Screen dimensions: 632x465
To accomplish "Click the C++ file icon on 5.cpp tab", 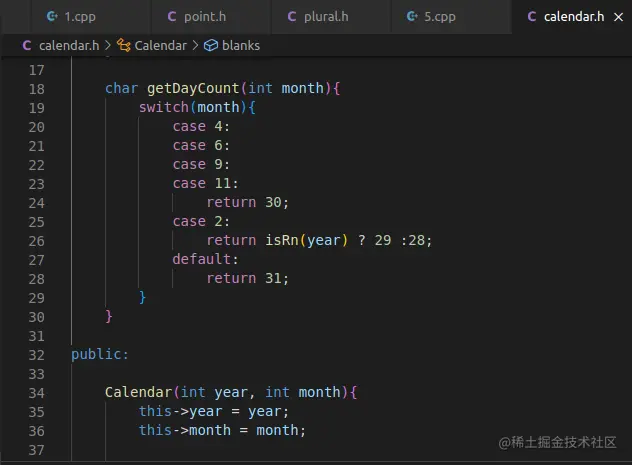I will pyautogui.click(x=412, y=17).
